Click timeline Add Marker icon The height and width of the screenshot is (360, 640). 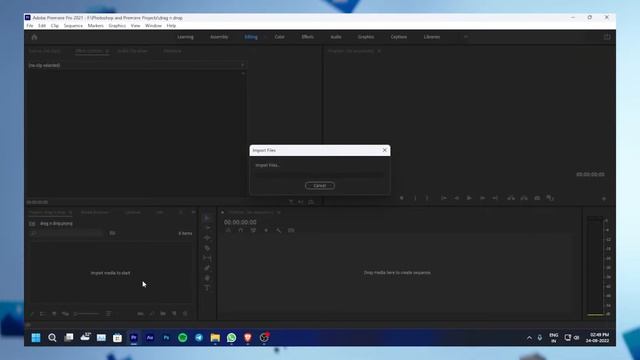(266, 231)
